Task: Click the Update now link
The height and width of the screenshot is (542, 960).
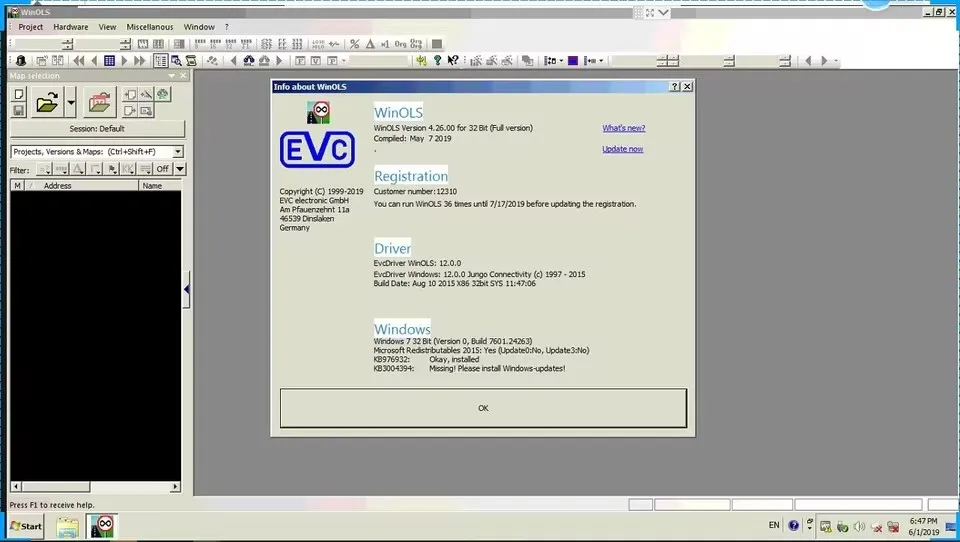Action: pos(622,149)
